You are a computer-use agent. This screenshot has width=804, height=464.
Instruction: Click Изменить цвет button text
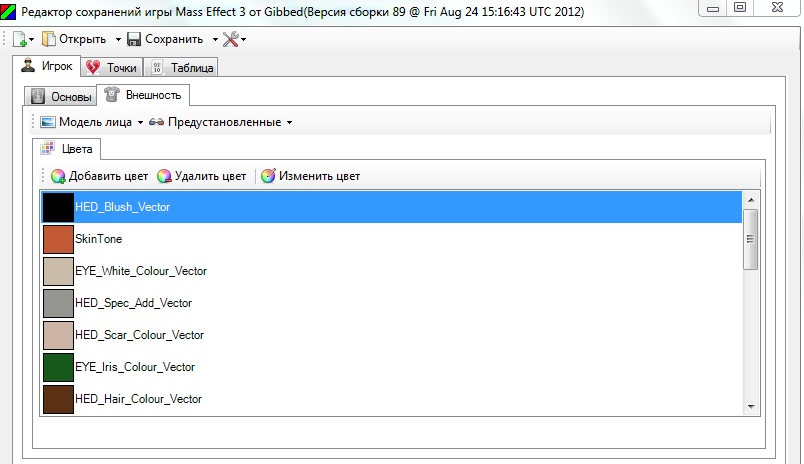319,176
